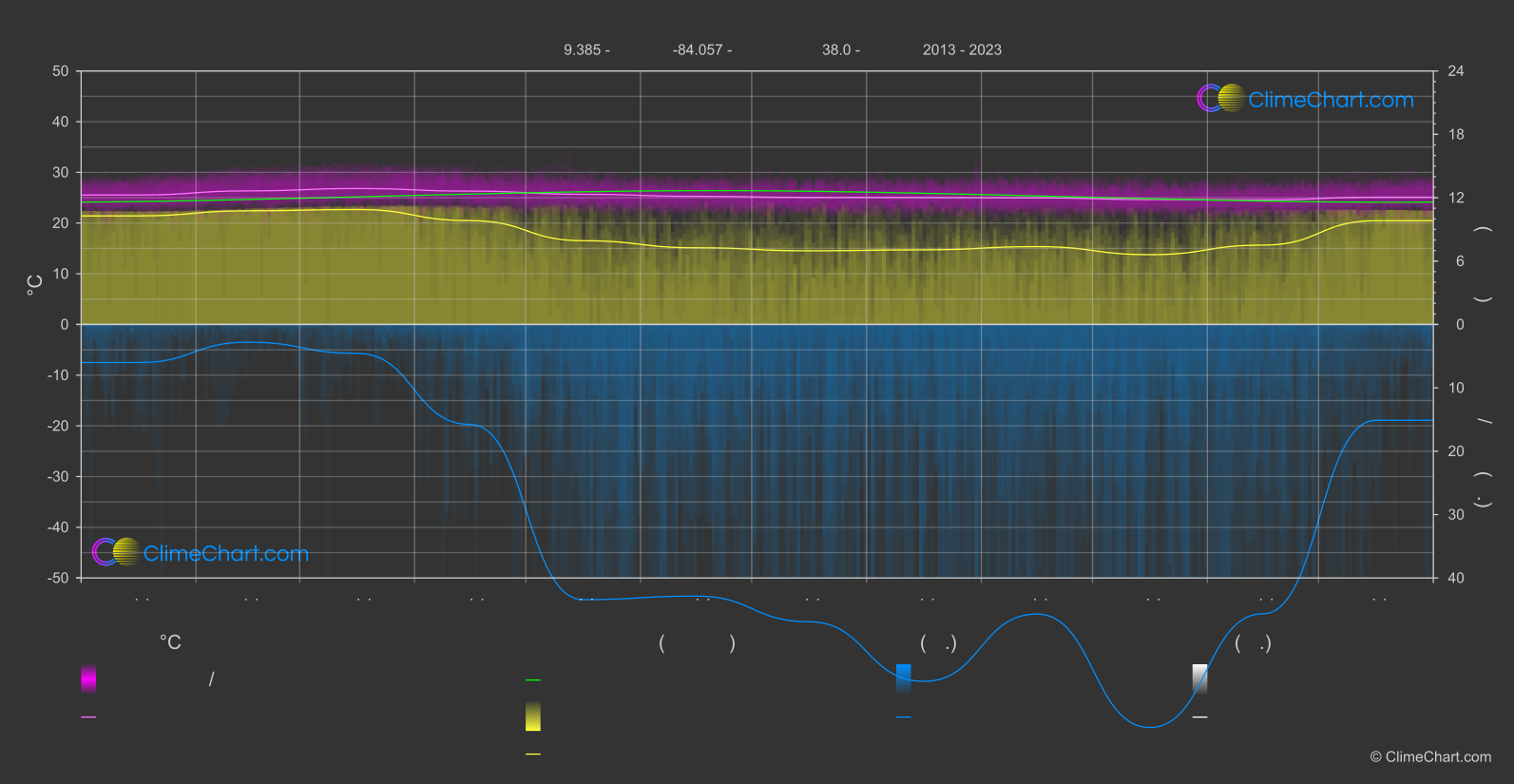
Task: Toggle the yellow sunshine average line marker
Action: (533, 755)
